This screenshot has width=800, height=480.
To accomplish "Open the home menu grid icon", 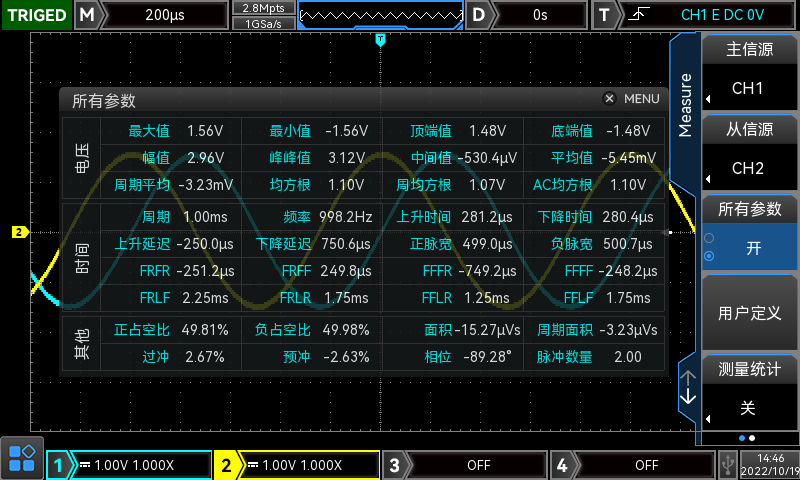I will (21, 458).
